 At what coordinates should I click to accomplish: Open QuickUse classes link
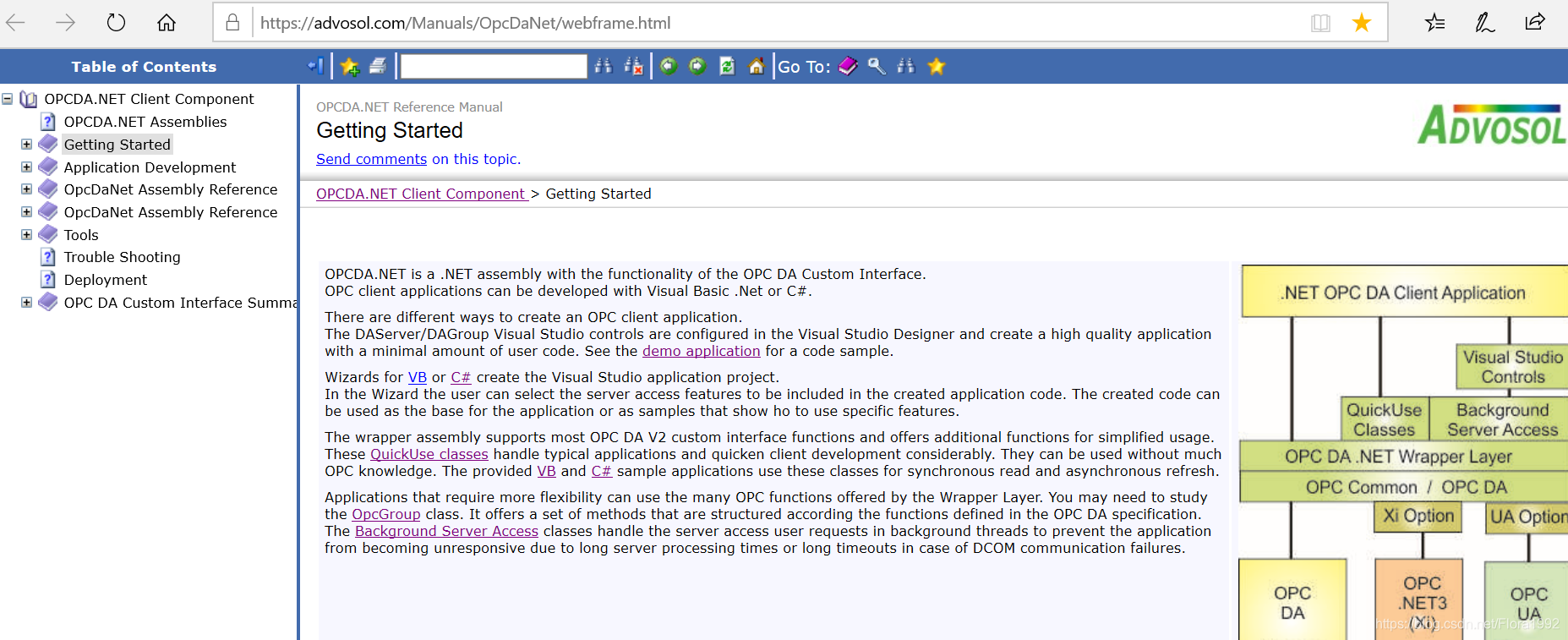tap(429, 454)
